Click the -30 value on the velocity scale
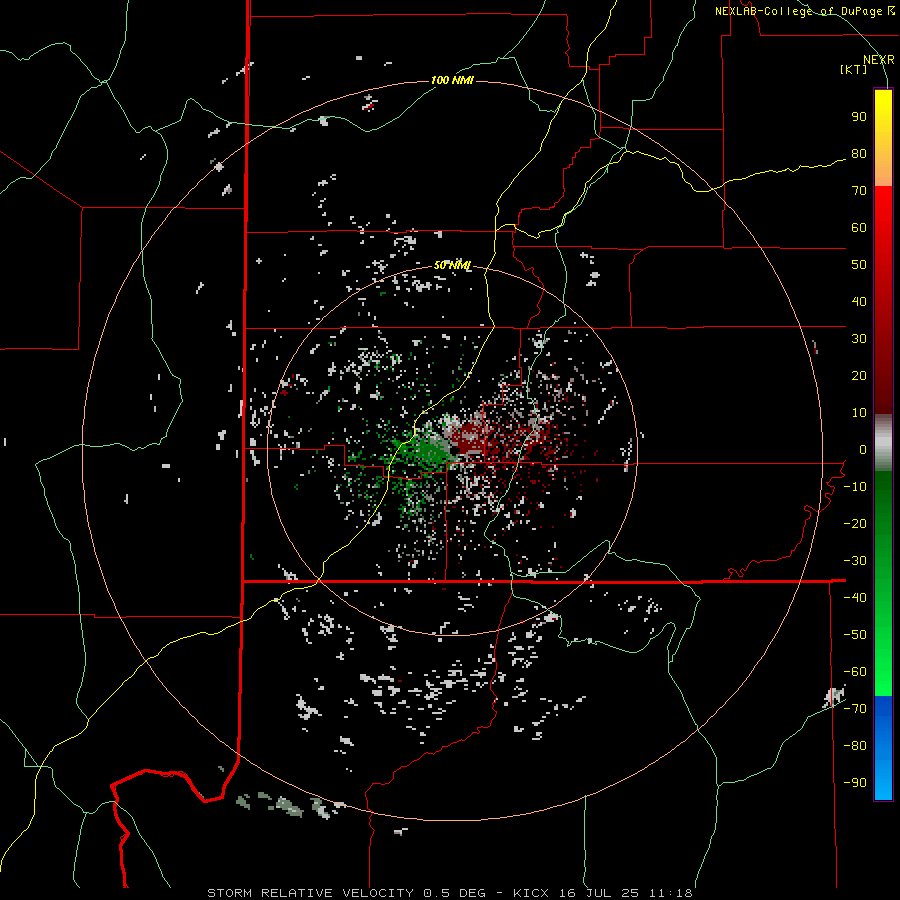900x900 pixels. pos(855,561)
